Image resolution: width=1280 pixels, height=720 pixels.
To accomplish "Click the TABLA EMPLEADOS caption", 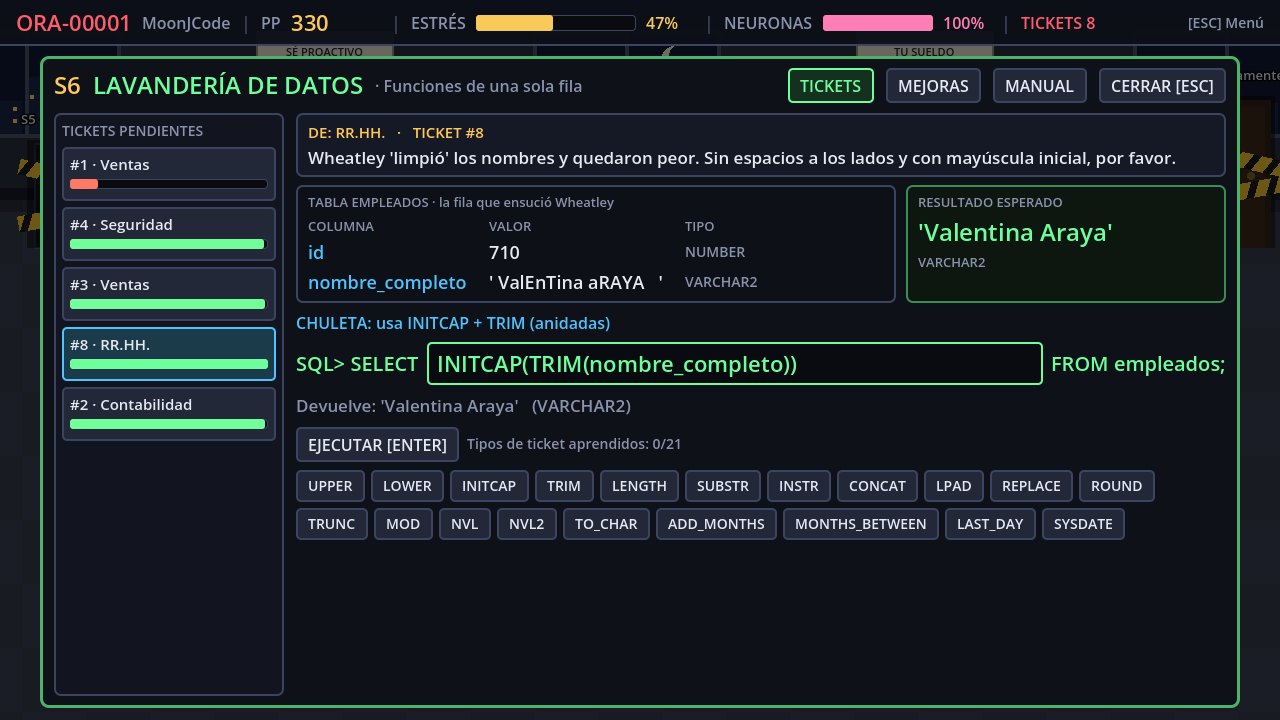I will (461, 202).
